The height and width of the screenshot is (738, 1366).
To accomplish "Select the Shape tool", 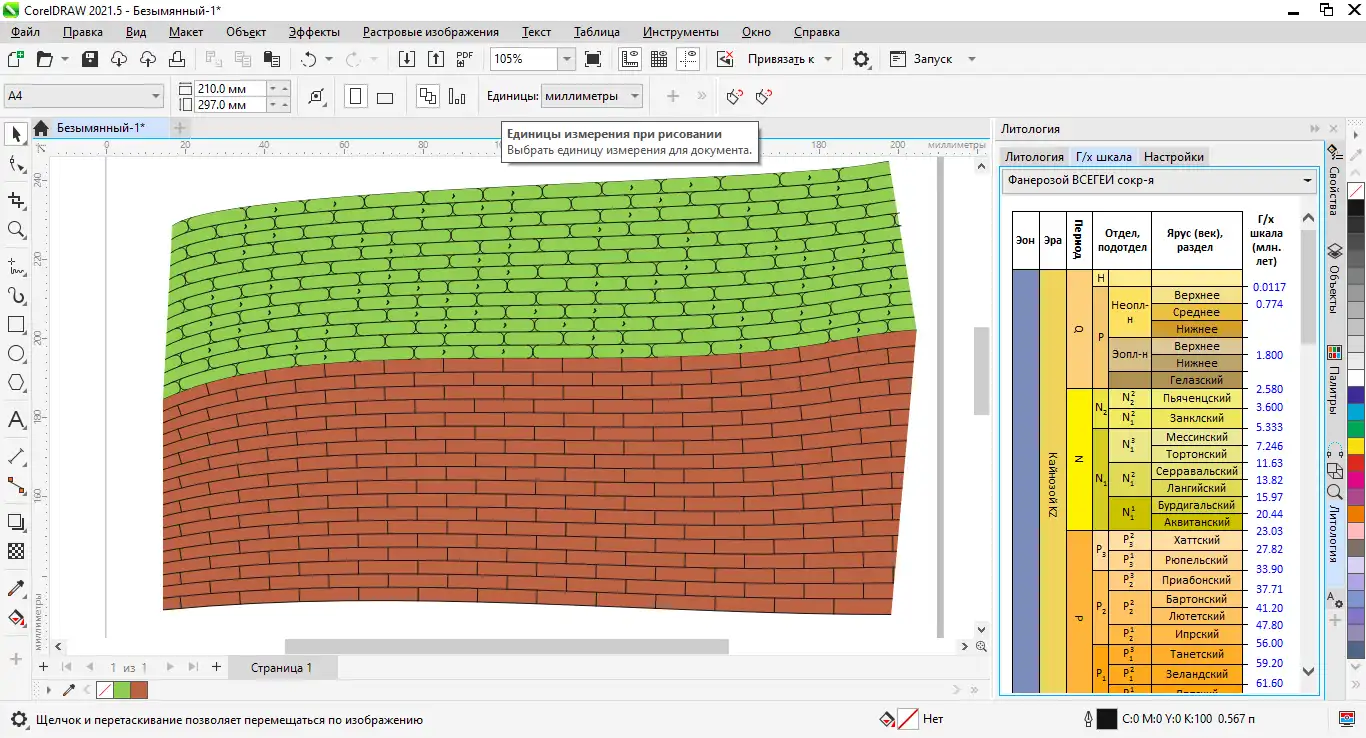I will click(16, 165).
